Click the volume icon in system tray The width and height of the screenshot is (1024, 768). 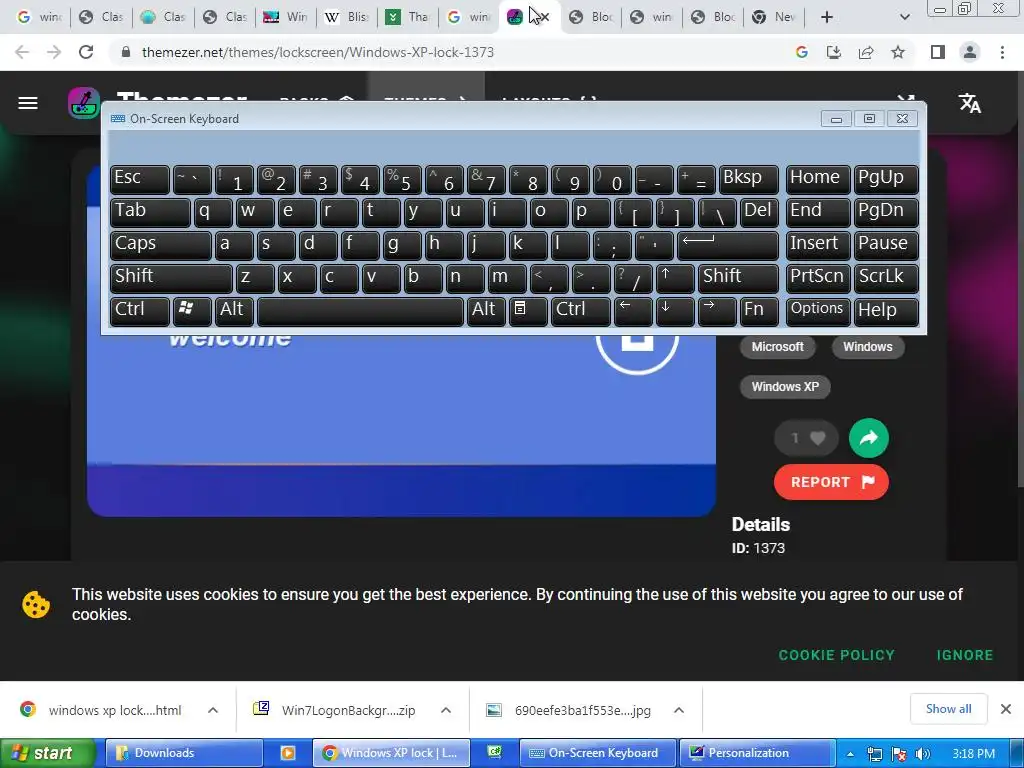(x=923, y=754)
